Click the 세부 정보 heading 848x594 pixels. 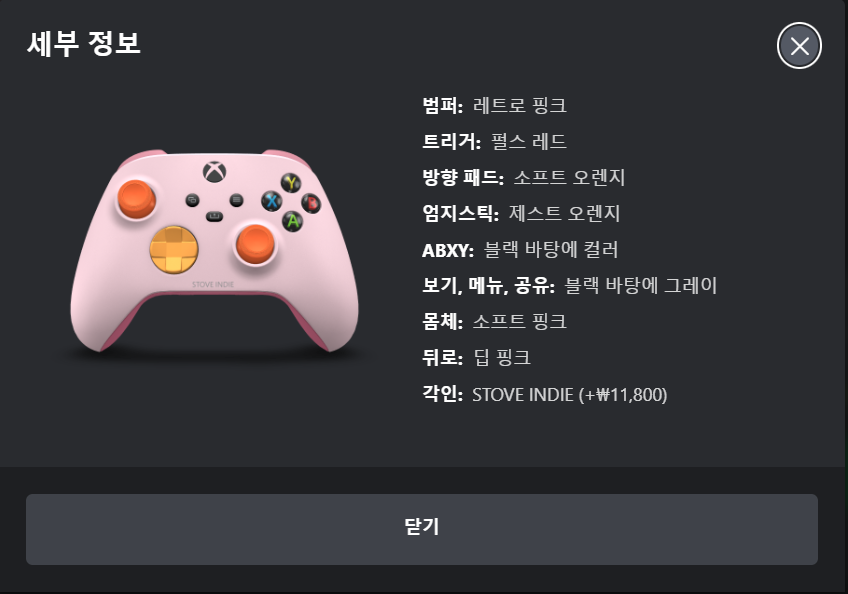(x=84, y=44)
